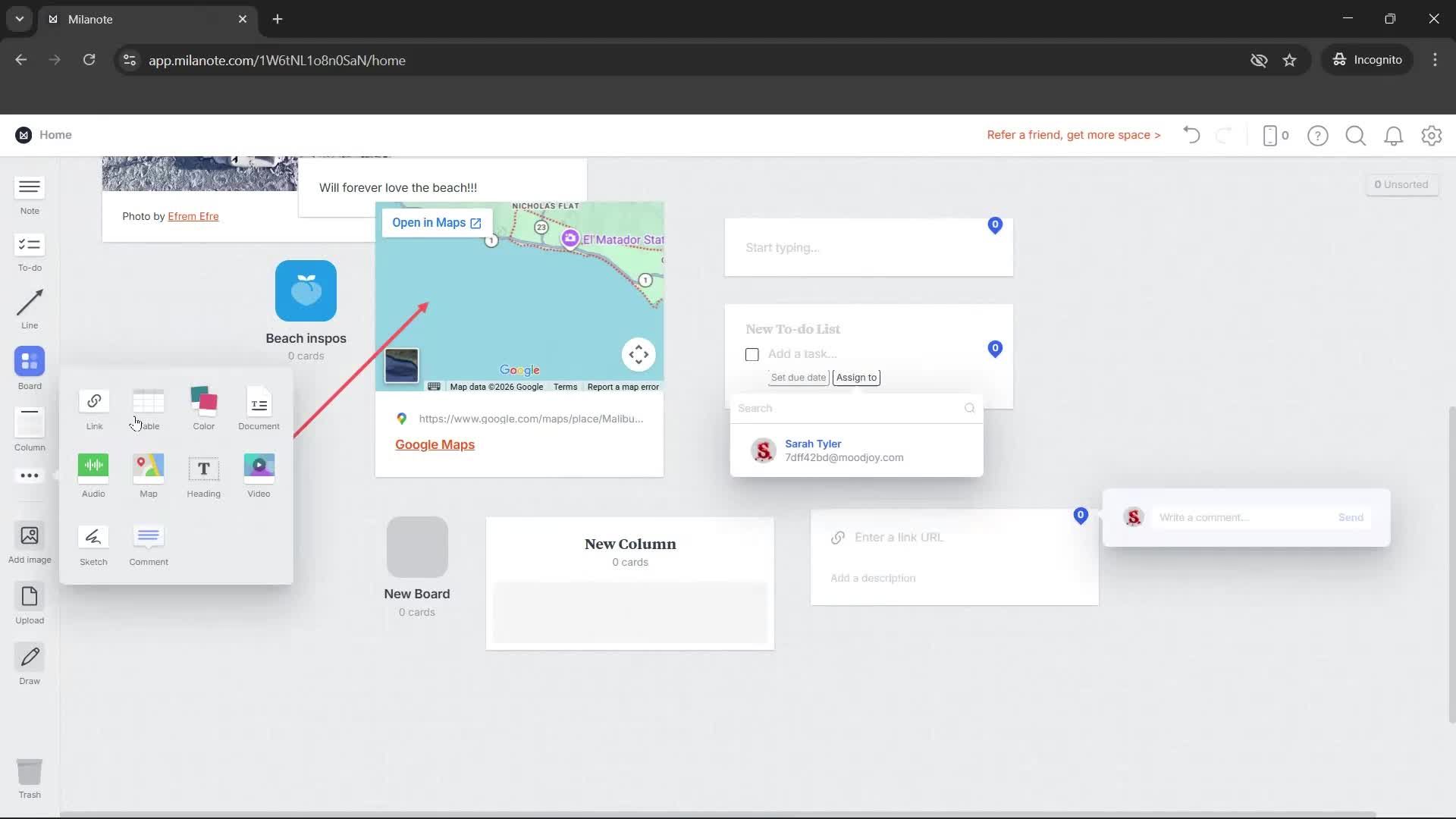The height and width of the screenshot is (819, 1456).
Task: Choose the Map card icon
Action: tap(149, 468)
